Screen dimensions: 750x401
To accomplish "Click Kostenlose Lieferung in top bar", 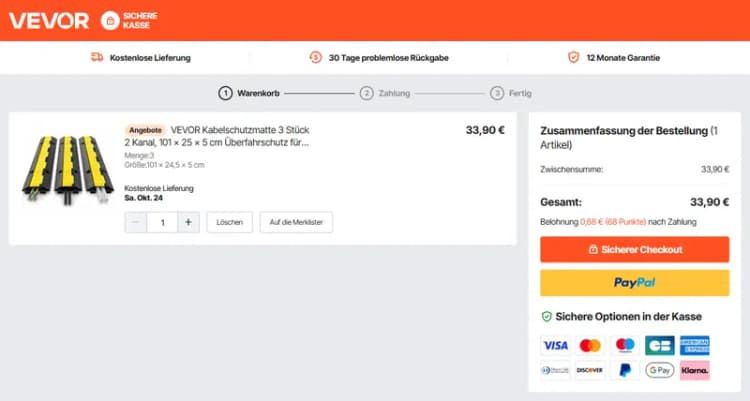I will pos(150,57).
